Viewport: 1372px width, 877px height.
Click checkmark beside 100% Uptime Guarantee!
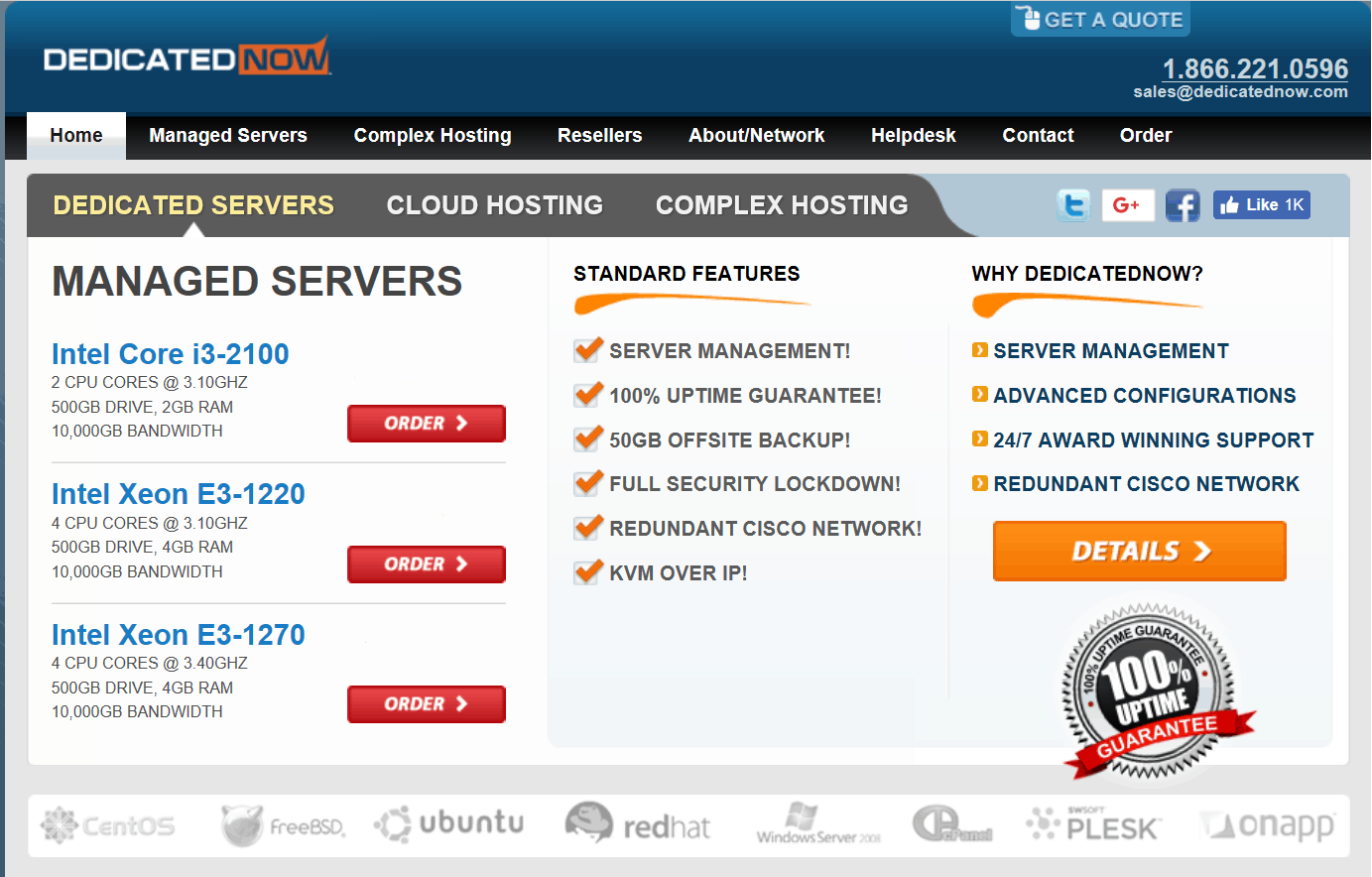pos(588,395)
